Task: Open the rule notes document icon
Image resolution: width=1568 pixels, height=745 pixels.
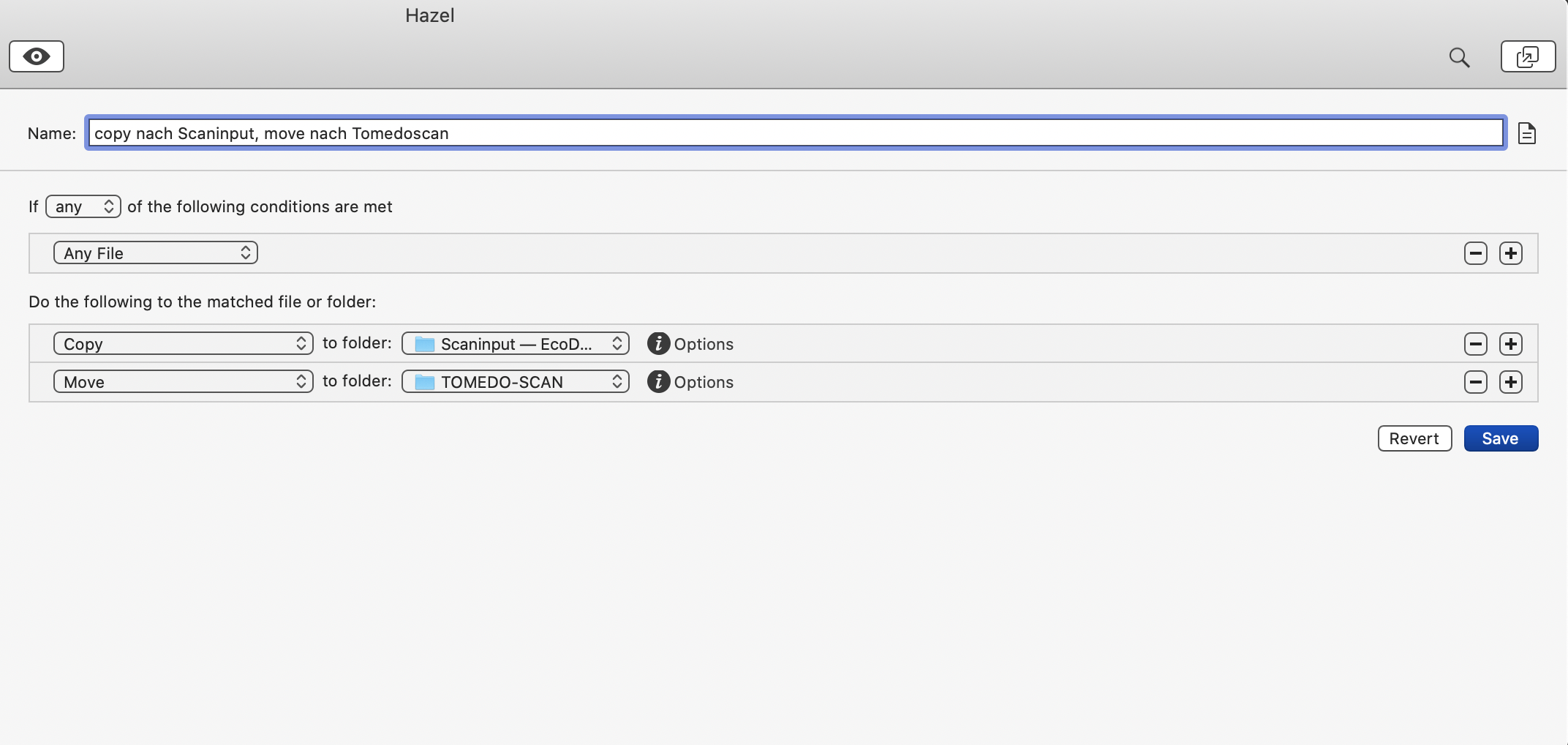Action: [x=1527, y=133]
